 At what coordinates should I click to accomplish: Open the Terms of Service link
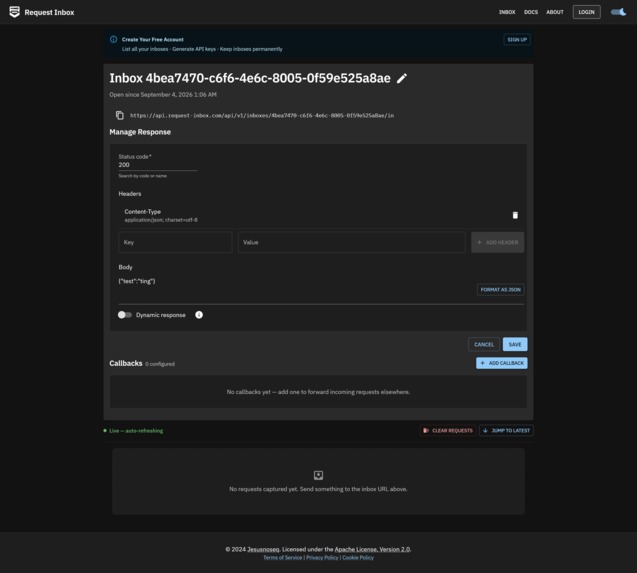point(282,558)
